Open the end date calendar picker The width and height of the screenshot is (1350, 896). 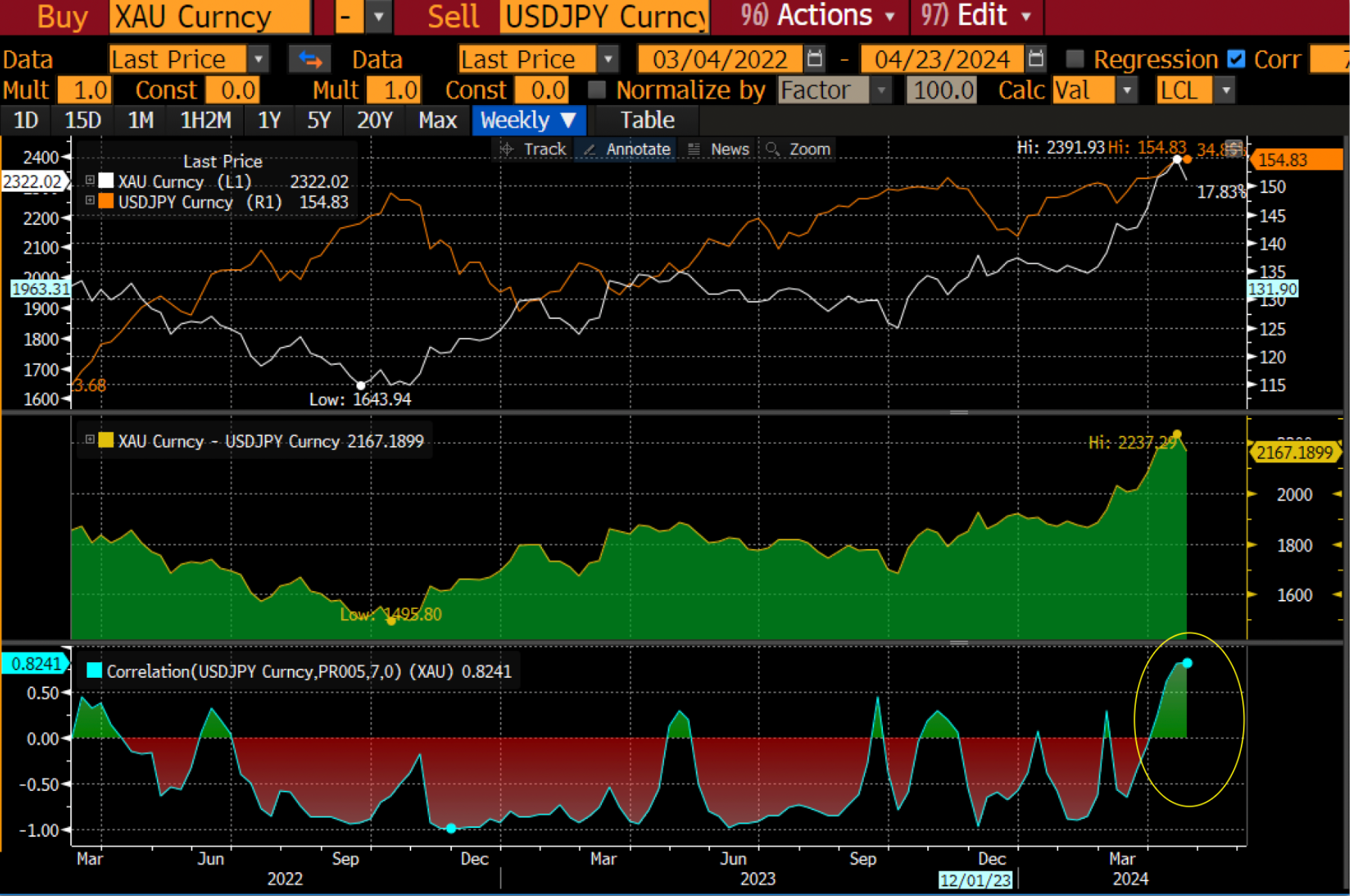coord(1036,59)
